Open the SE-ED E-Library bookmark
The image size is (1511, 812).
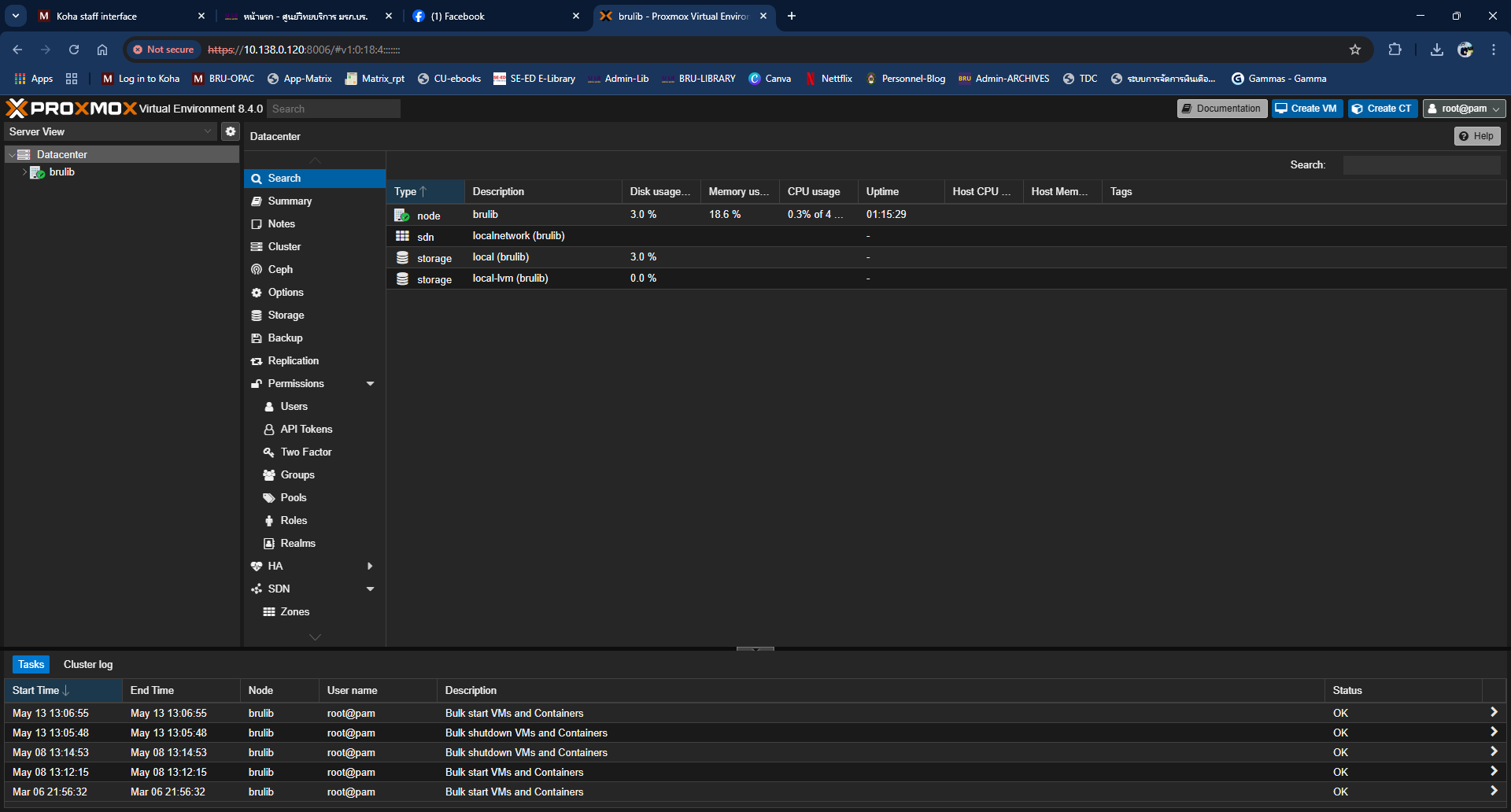[x=534, y=79]
